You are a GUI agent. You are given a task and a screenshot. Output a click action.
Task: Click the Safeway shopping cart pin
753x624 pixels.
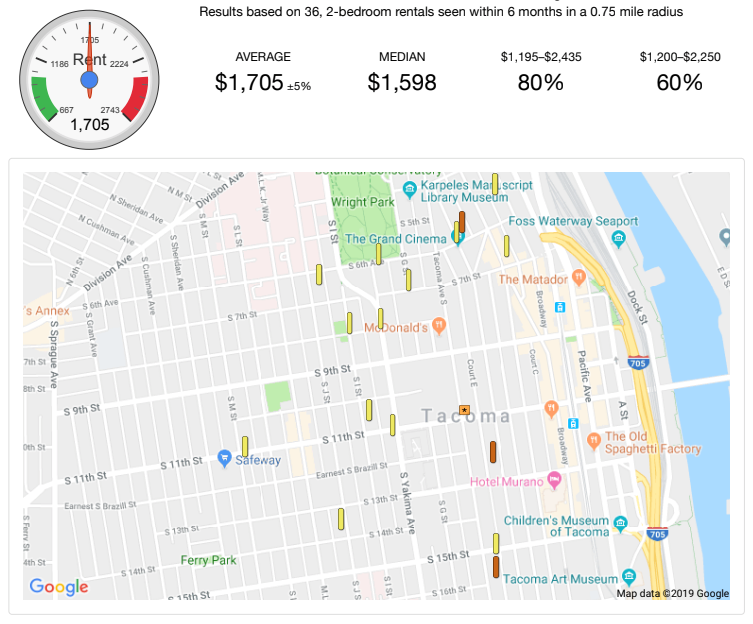(x=224, y=458)
